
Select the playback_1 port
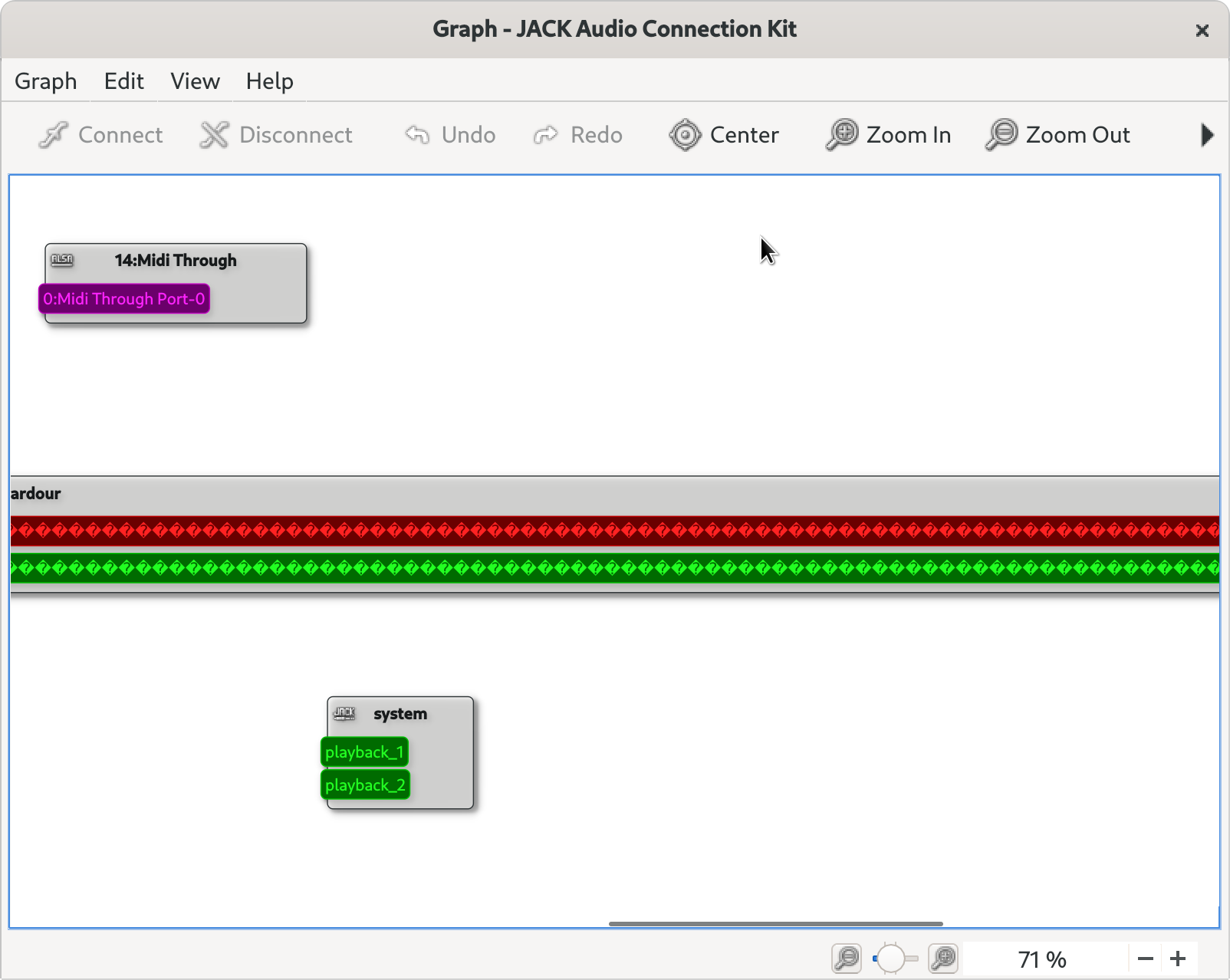coord(364,752)
